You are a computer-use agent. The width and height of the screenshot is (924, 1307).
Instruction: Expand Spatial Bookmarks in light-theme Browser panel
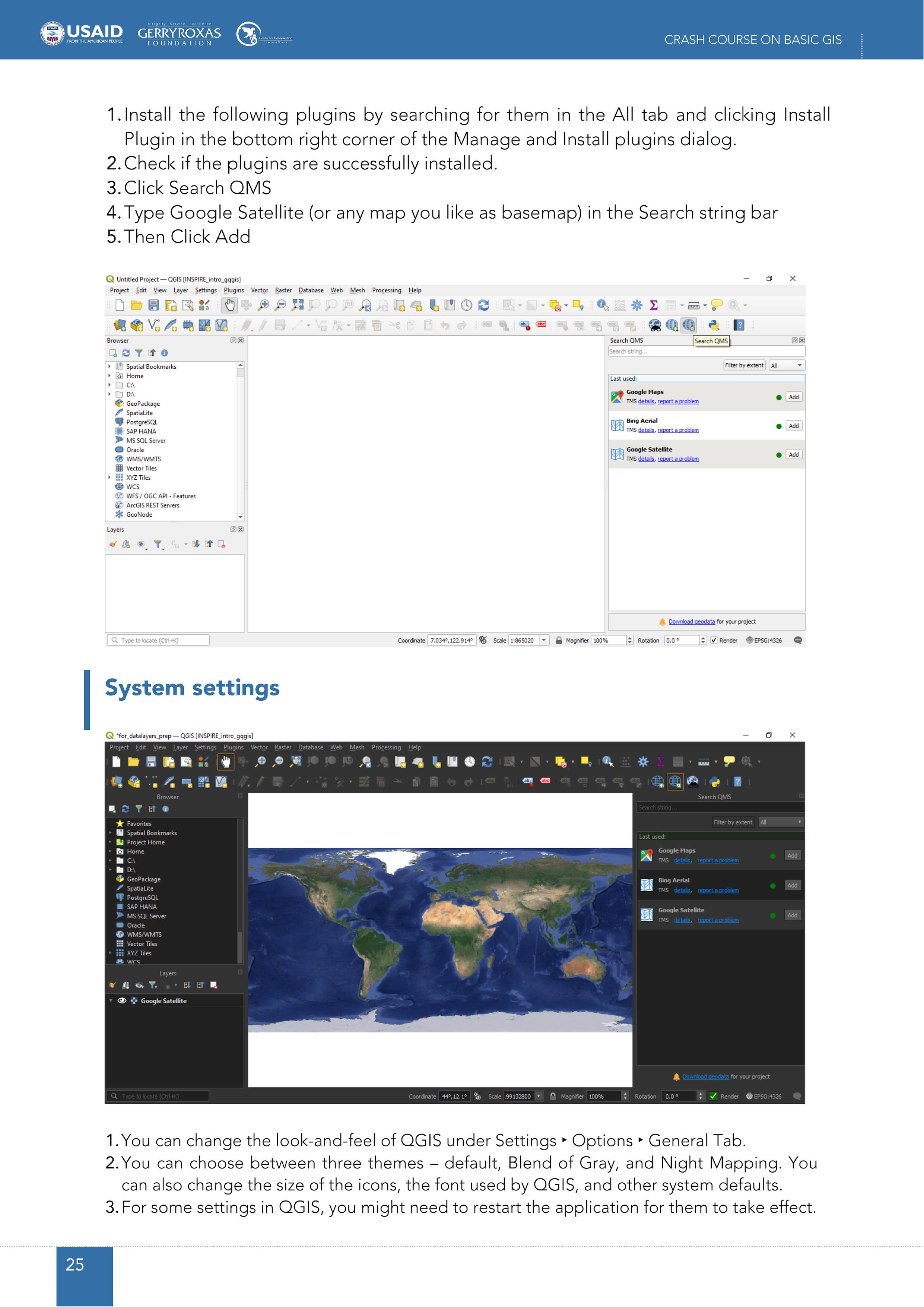110,367
